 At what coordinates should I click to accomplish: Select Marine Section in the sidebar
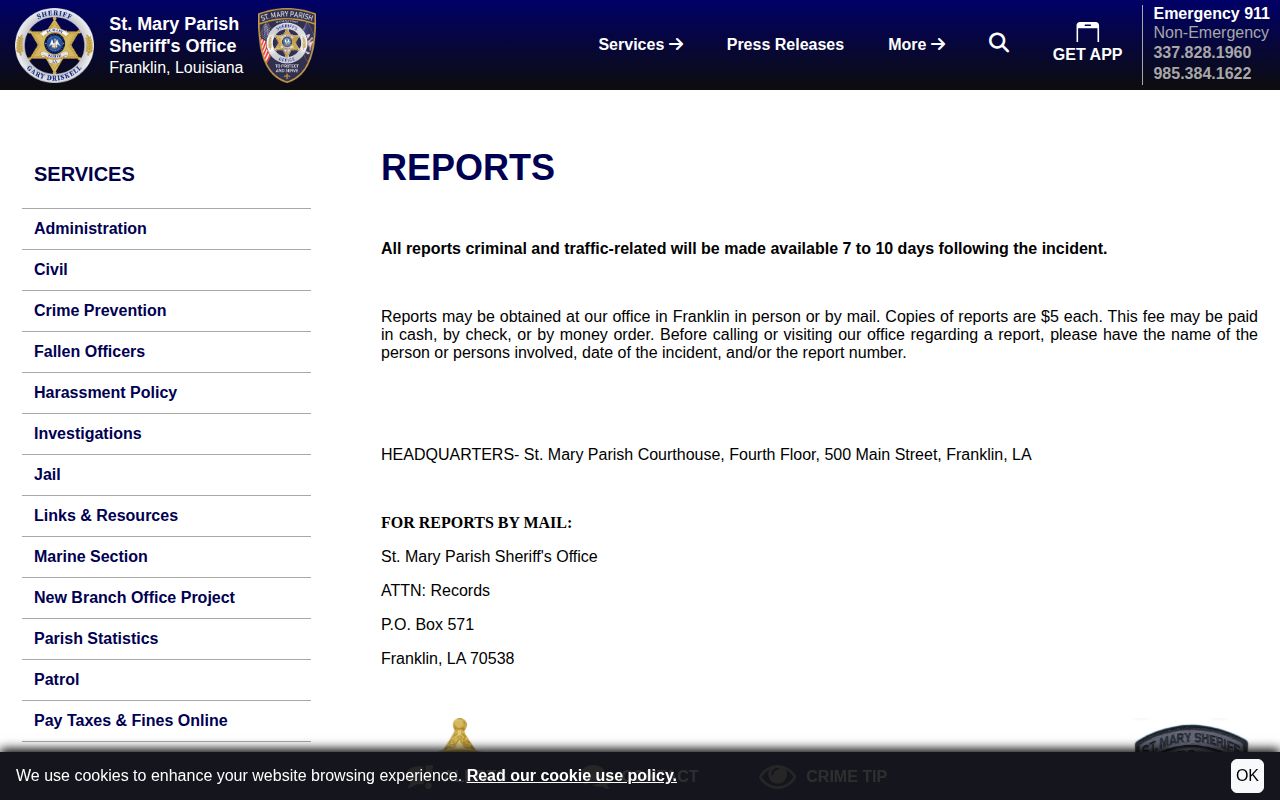tap(166, 557)
